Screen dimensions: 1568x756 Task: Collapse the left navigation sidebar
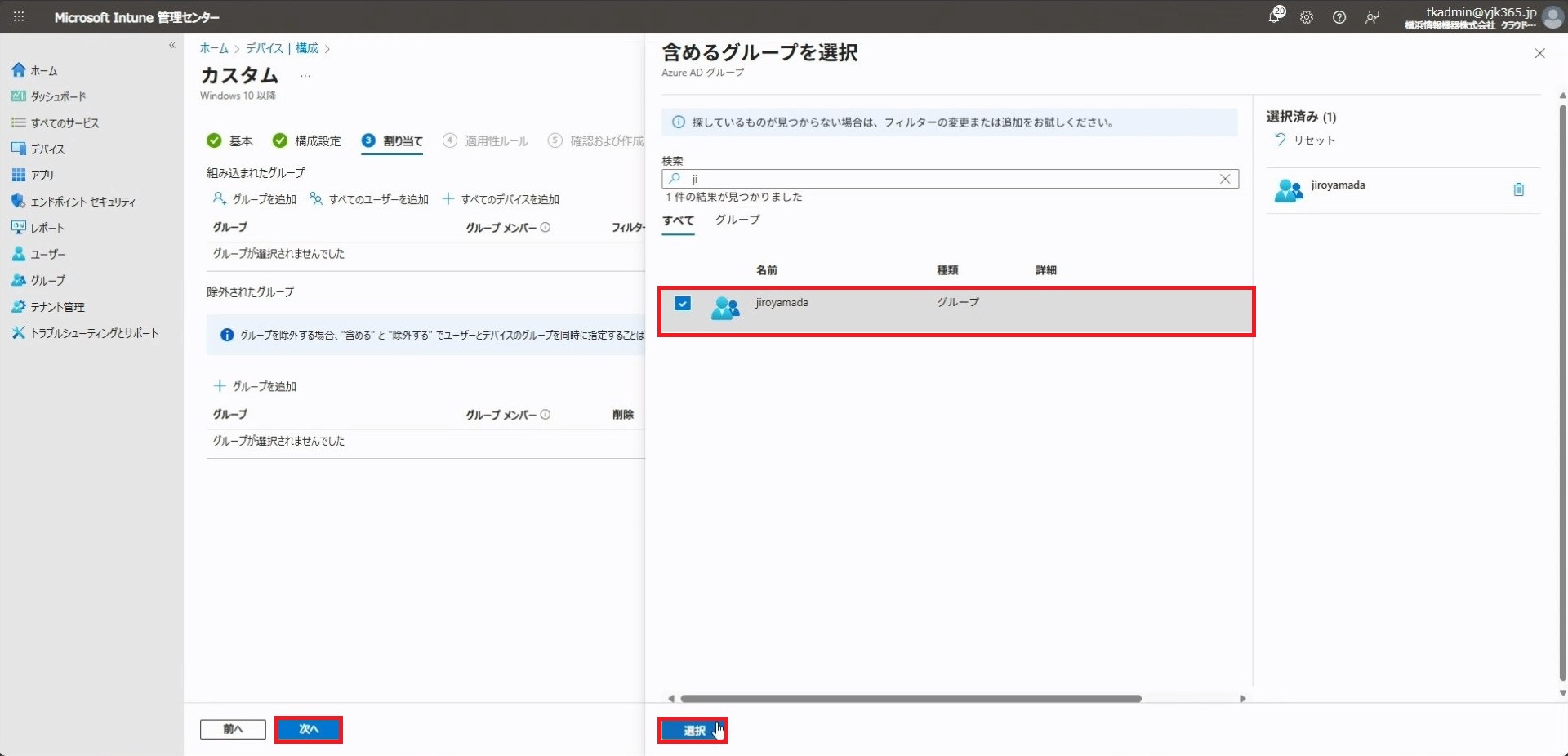(x=172, y=46)
